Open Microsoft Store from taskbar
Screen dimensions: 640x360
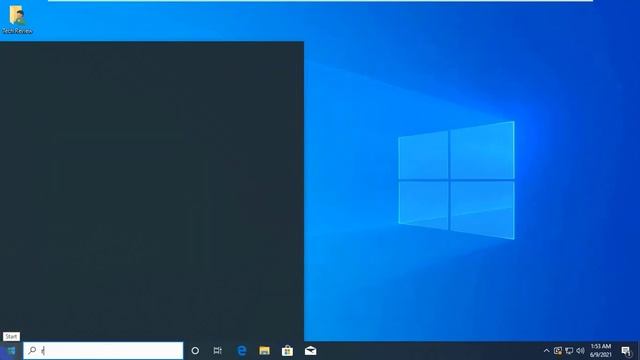(x=287, y=351)
